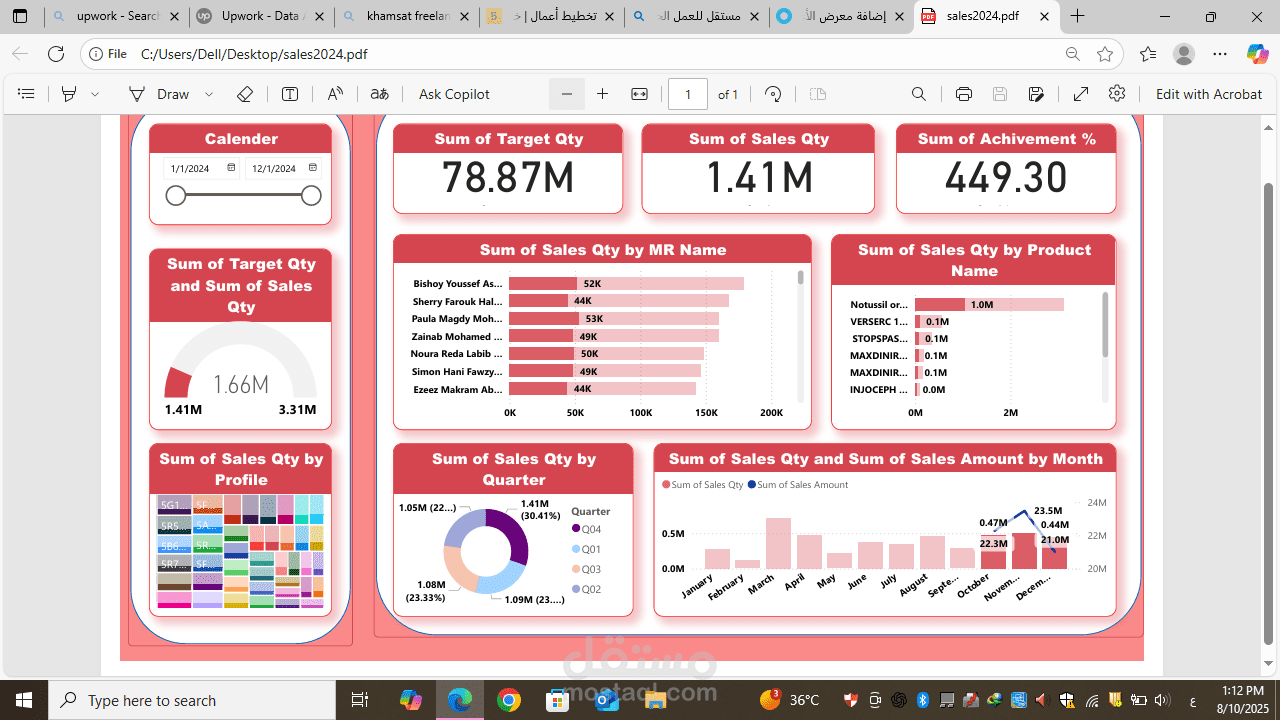1280x720 pixels.
Task: Click the Product Name chart scrollbar
Action: (x=1105, y=324)
